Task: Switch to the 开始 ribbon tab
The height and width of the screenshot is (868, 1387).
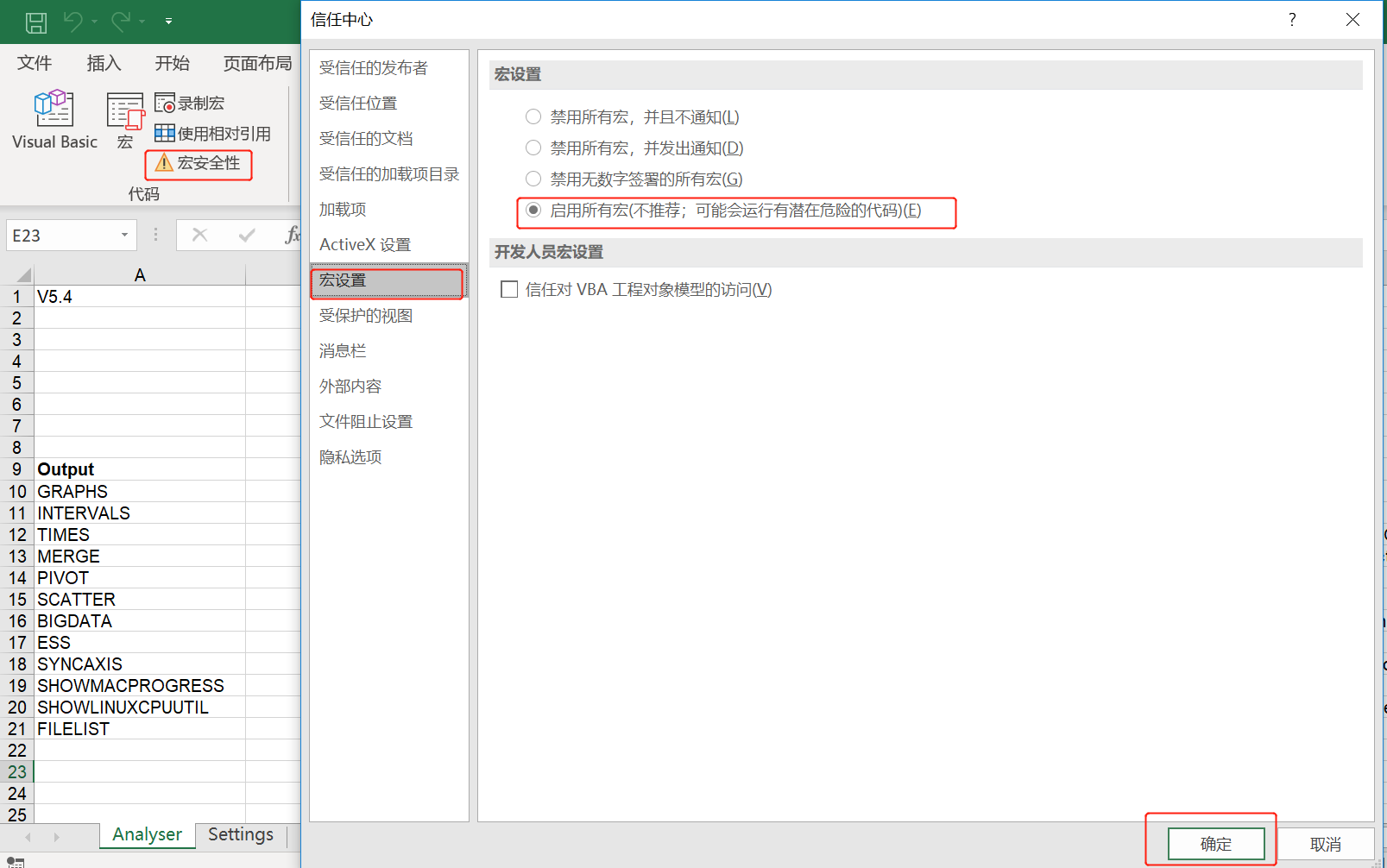Action: pyautogui.click(x=172, y=63)
